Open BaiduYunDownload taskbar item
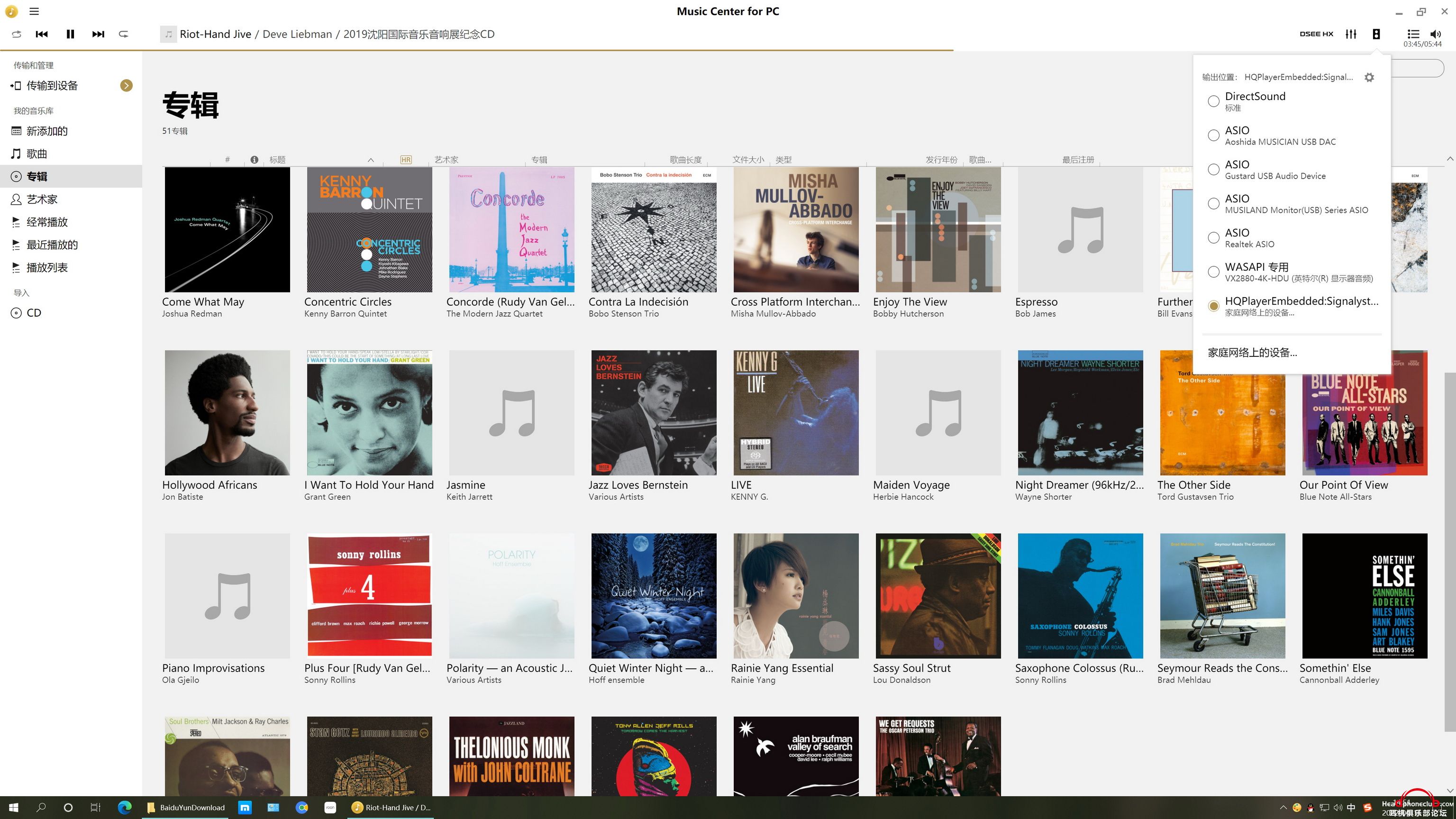 coord(186,808)
